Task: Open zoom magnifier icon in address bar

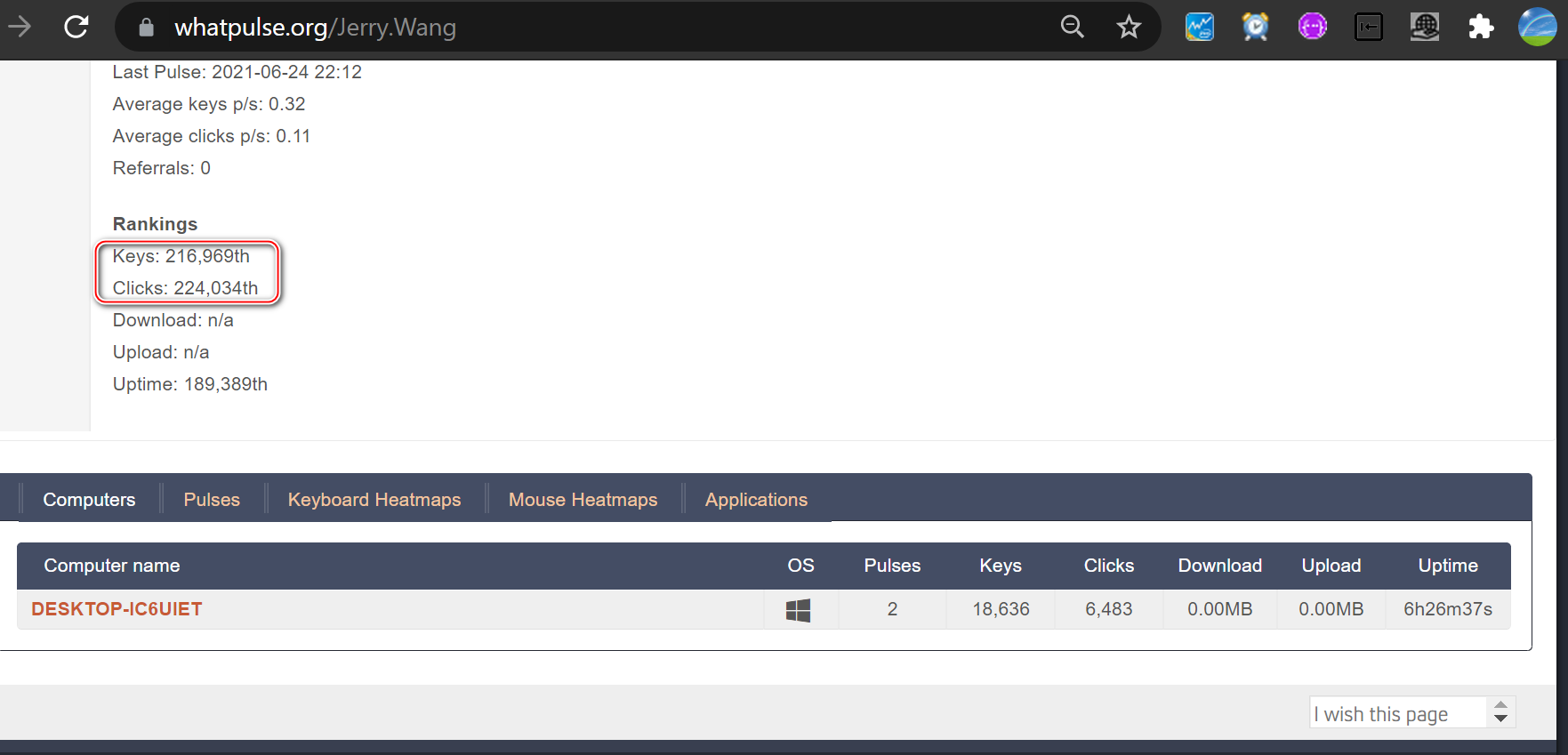Action: [1073, 27]
